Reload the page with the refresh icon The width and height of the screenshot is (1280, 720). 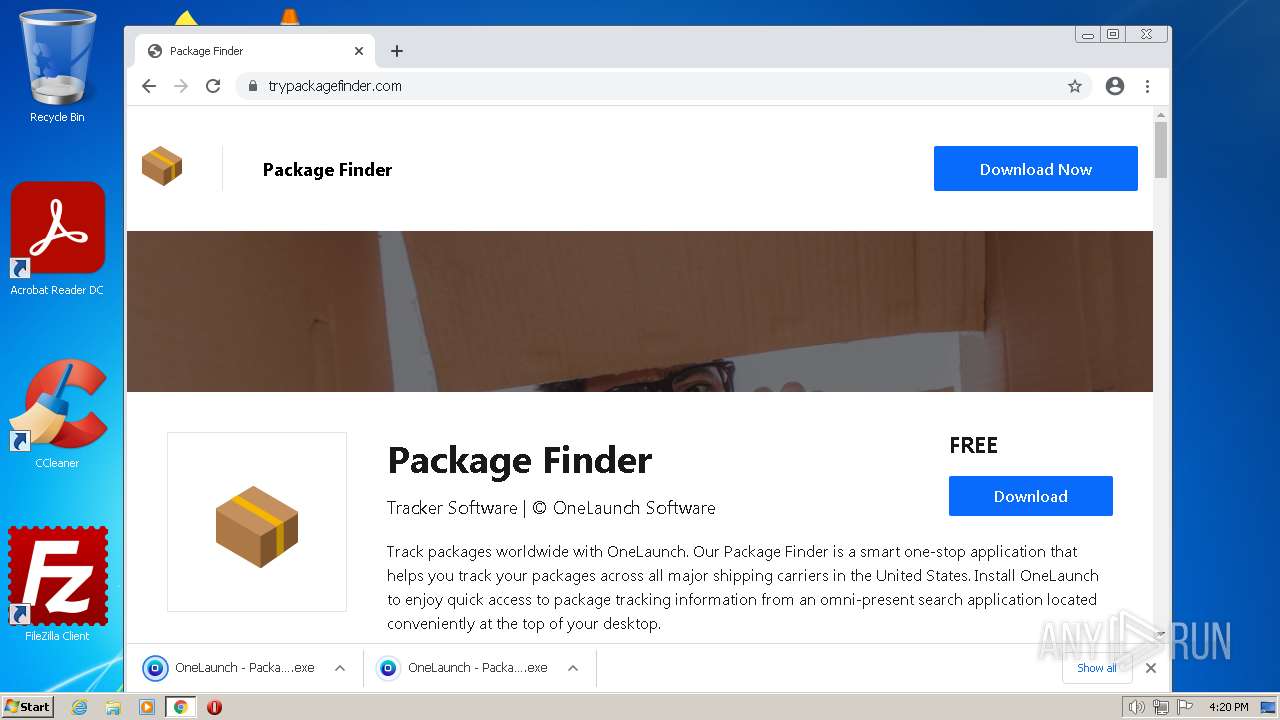213,86
